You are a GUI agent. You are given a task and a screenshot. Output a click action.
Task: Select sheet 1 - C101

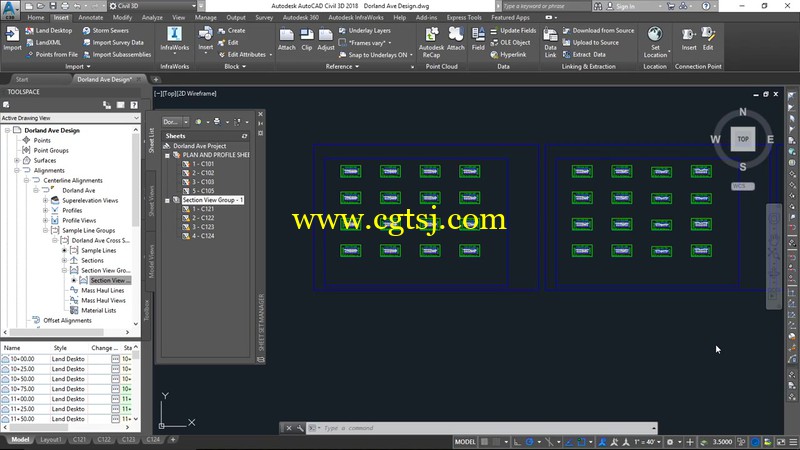[x=198, y=164]
